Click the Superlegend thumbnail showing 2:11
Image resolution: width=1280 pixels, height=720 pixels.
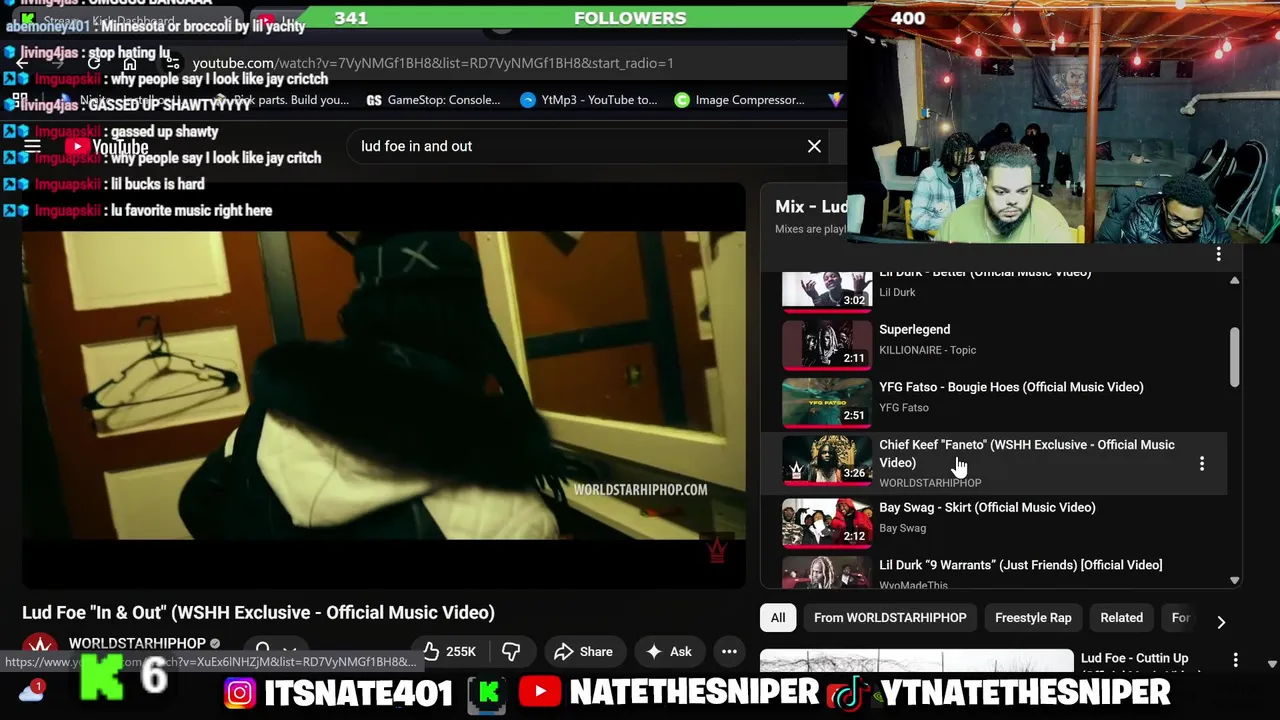click(827, 344)
